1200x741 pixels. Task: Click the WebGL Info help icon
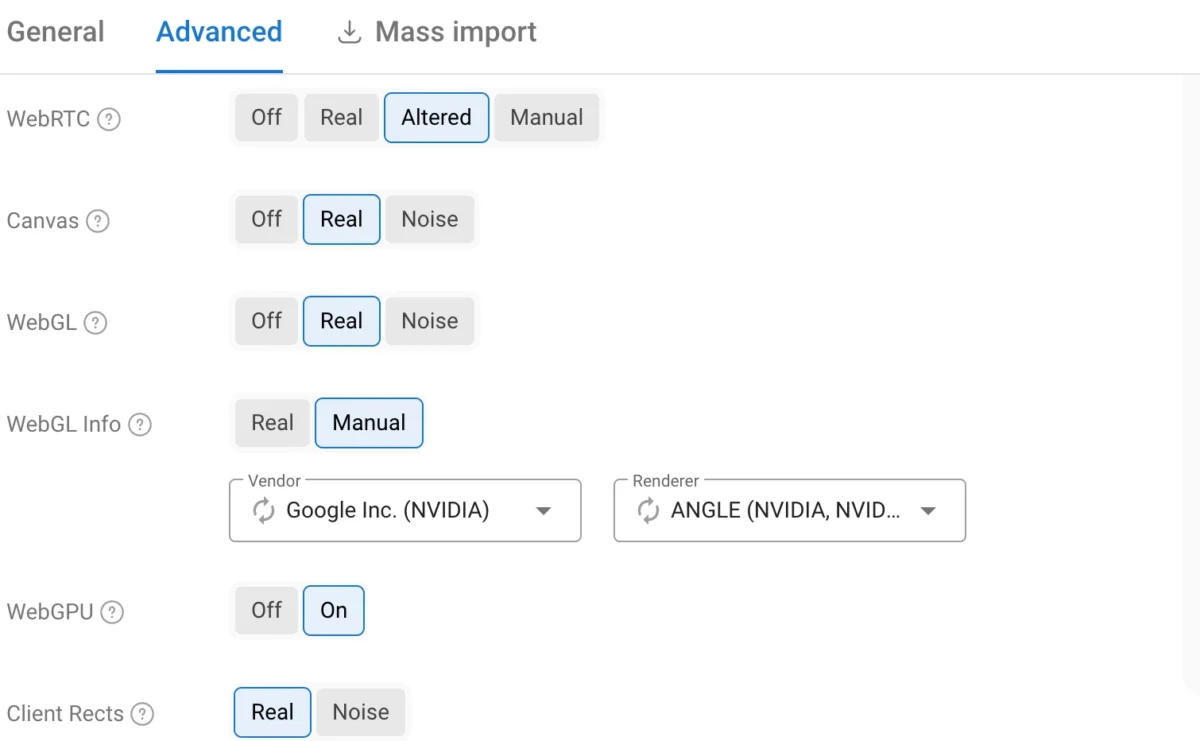[140, 424]
